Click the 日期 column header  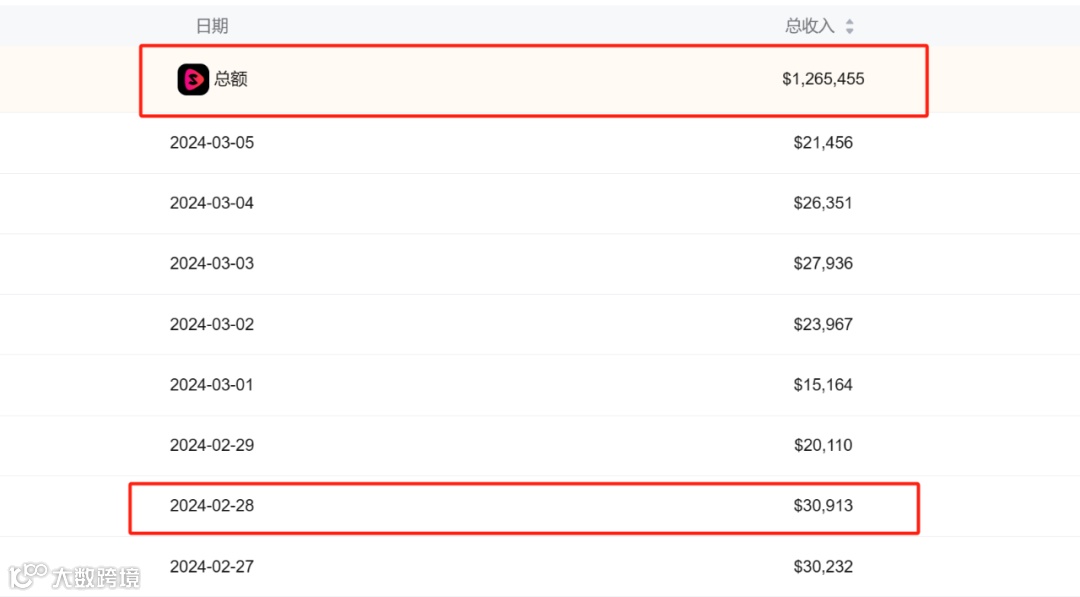point(212,26)
